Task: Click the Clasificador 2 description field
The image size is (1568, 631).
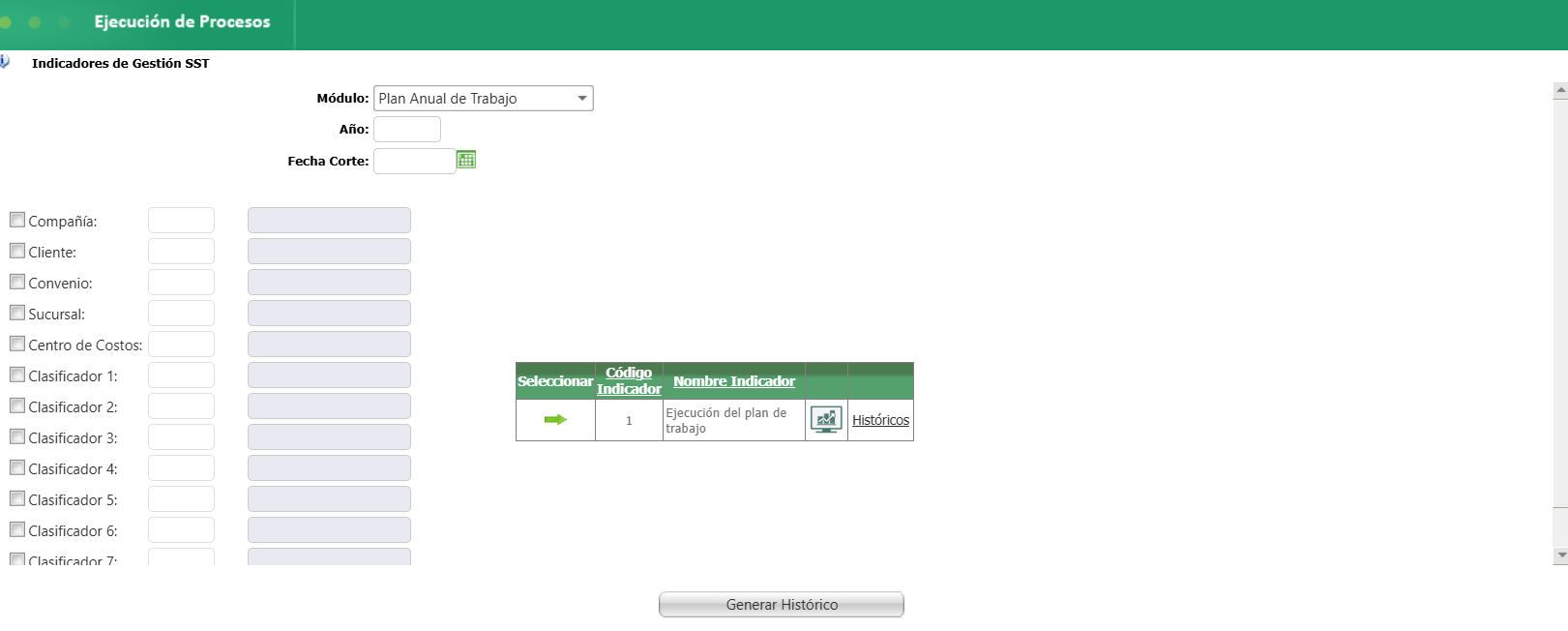Action: click(x=329, y=406)
